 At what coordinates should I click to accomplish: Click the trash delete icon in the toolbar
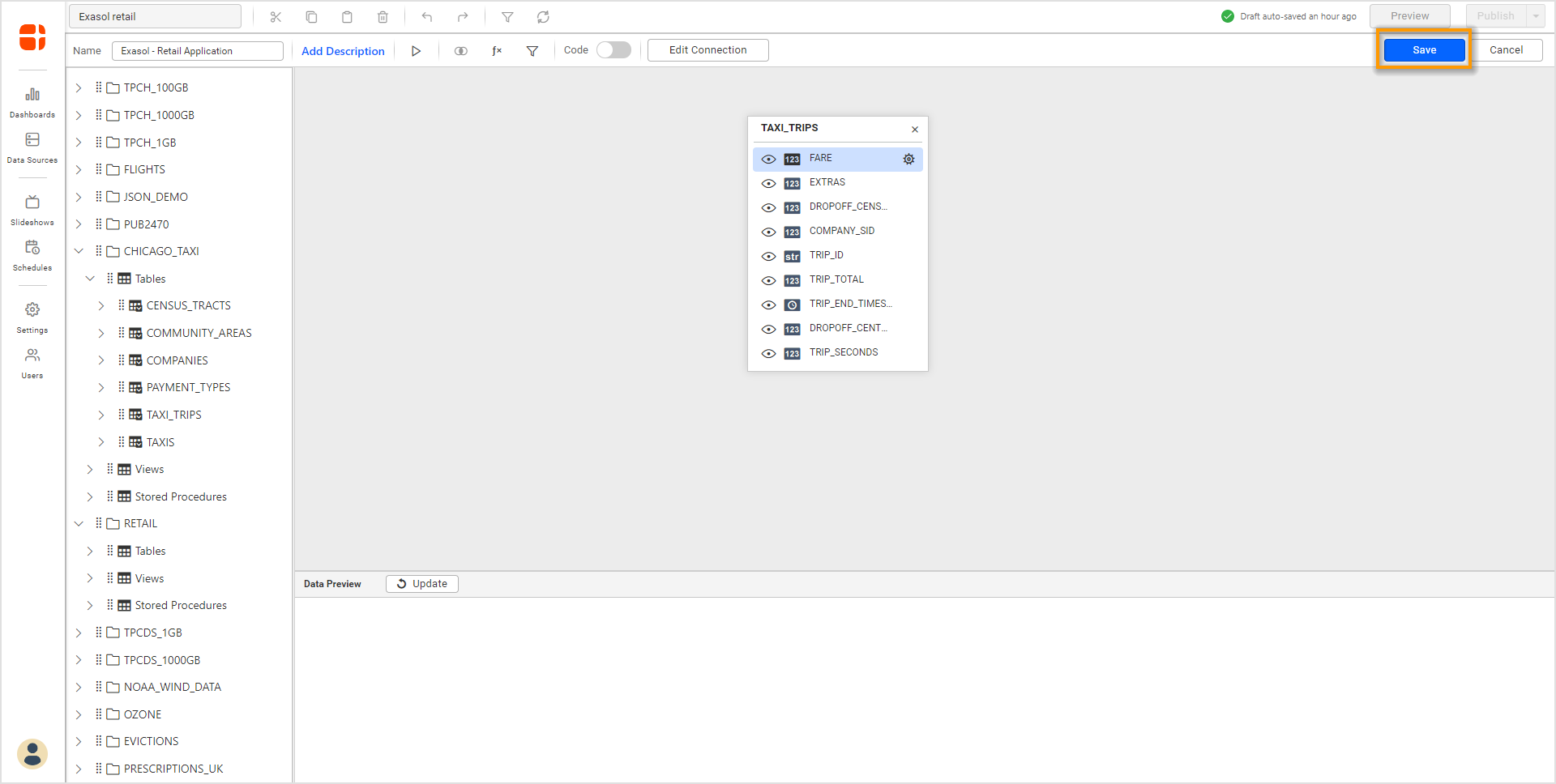[x=383, y=17]
